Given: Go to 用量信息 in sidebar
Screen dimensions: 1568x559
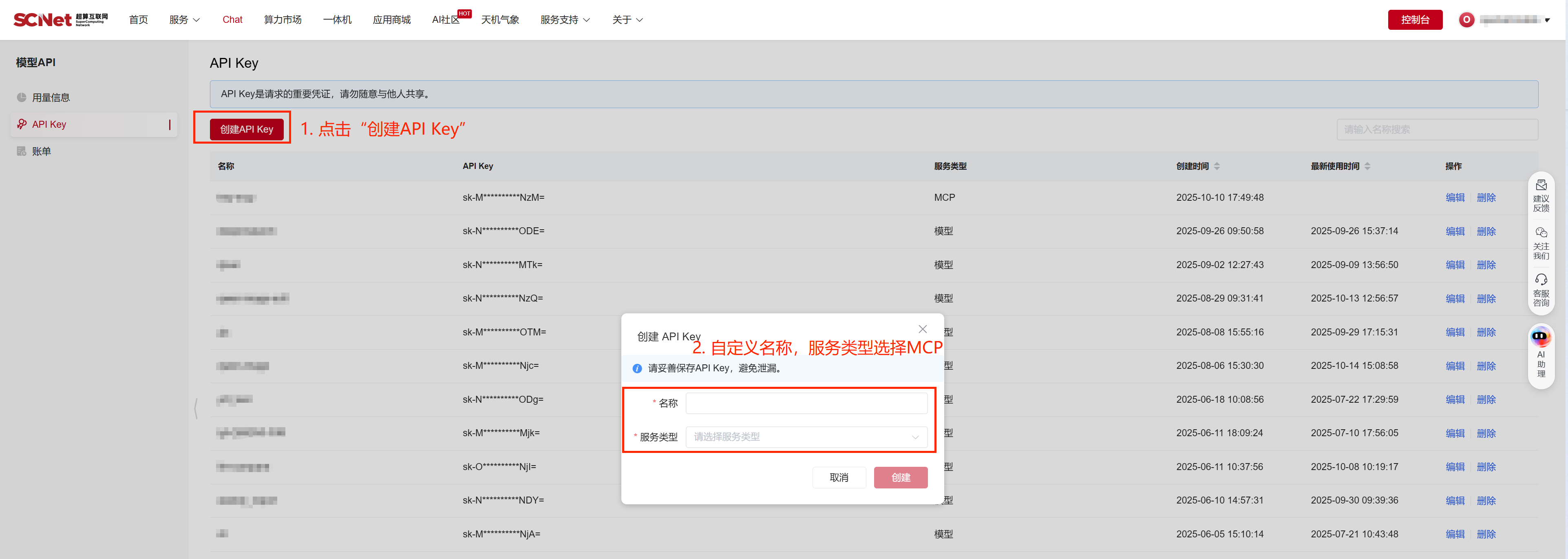Looking at the screenshot, I should coord(51,98).
